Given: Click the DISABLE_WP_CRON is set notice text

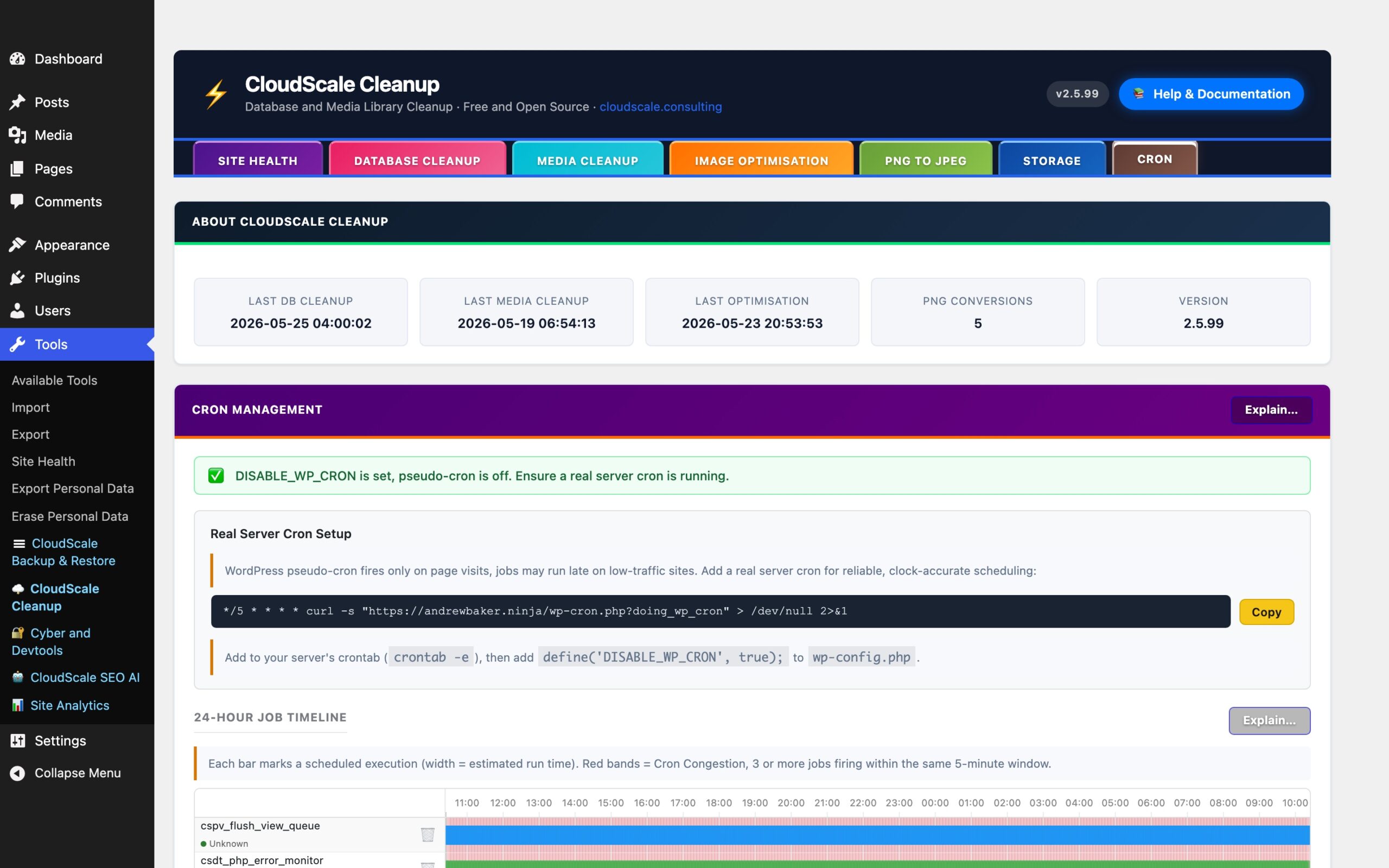Looking at the screenshot, I should pos(482,476).
